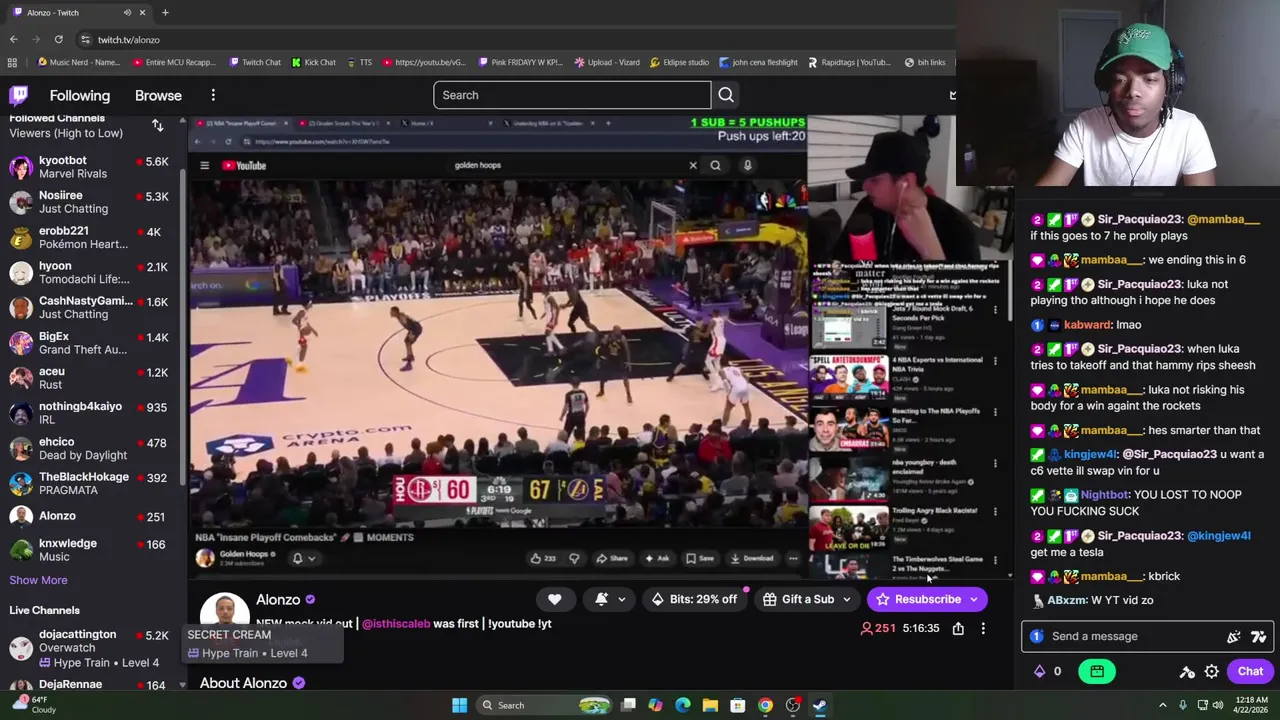The width and height of the screenshot is (1280, 720).
Task: Mute the Alonzo - Twitch tab audio
Action: (127, 12)
